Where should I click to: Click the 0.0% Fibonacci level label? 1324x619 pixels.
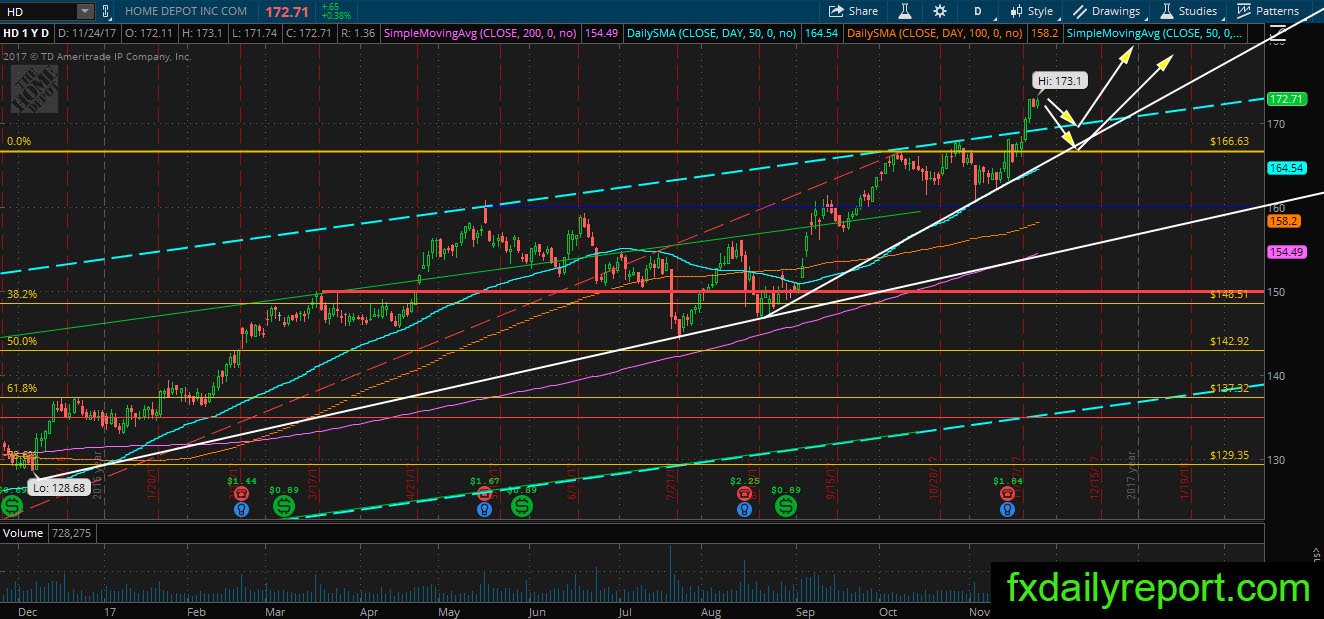[x=19, y=142]
